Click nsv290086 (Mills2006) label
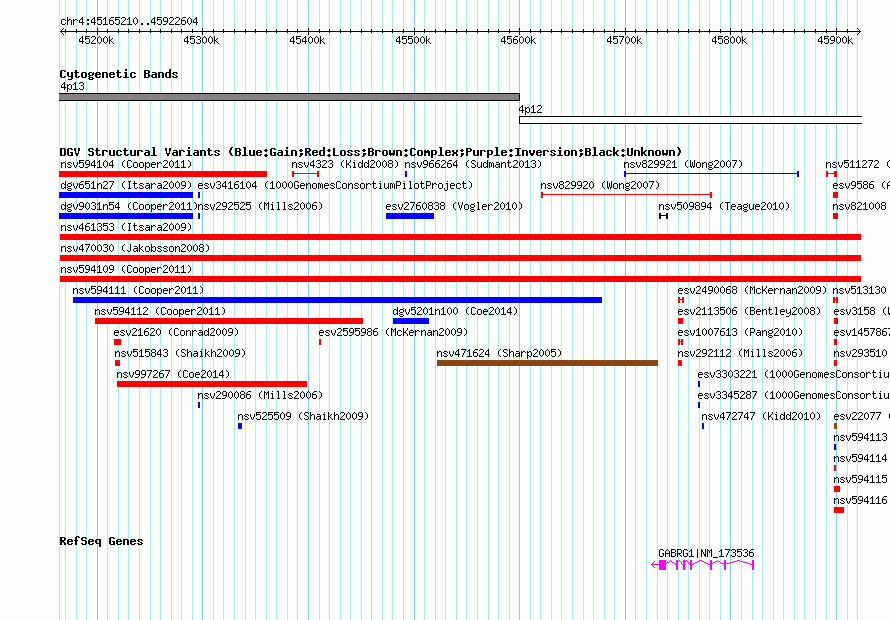Viewport: 890px width, 620px height. (260, 395)
